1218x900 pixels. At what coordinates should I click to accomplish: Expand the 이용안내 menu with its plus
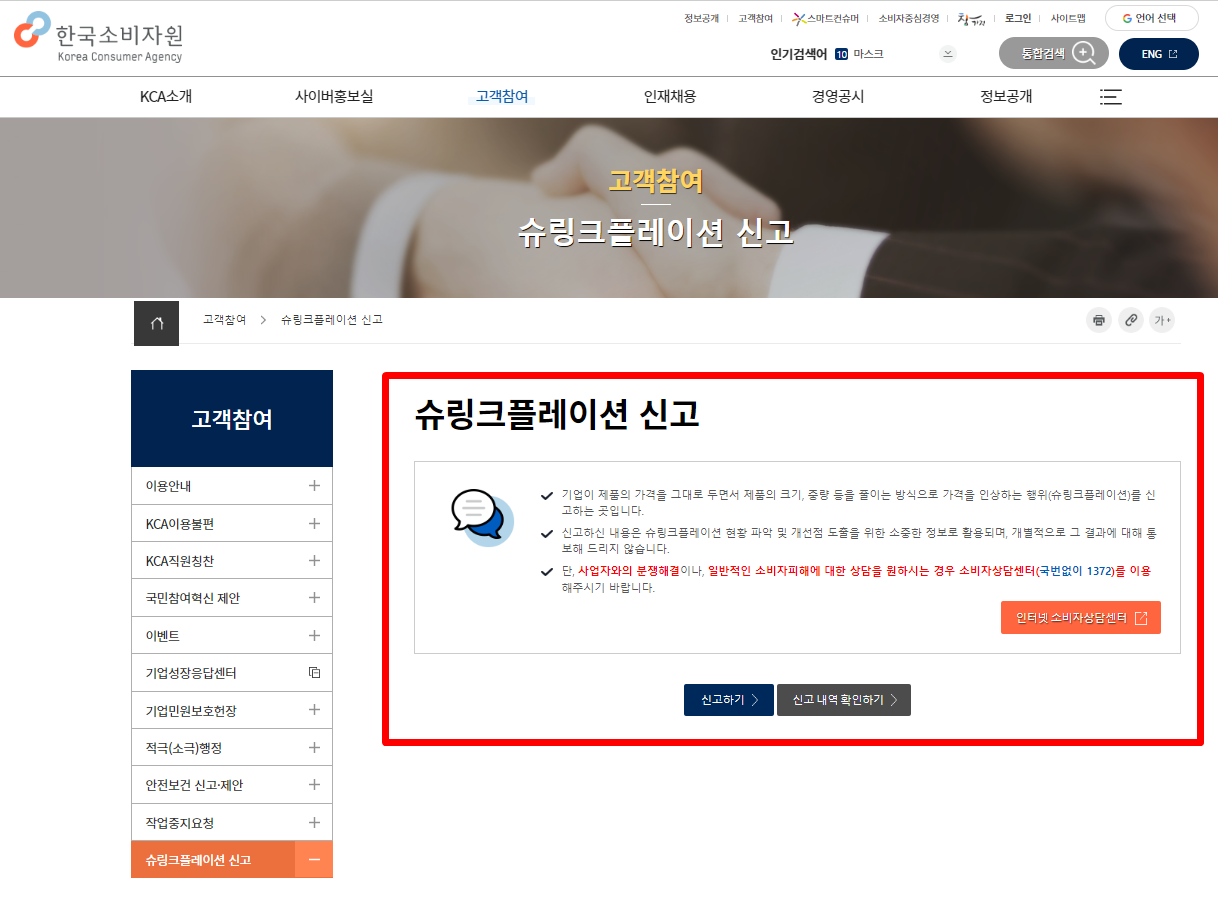point(314,486)
